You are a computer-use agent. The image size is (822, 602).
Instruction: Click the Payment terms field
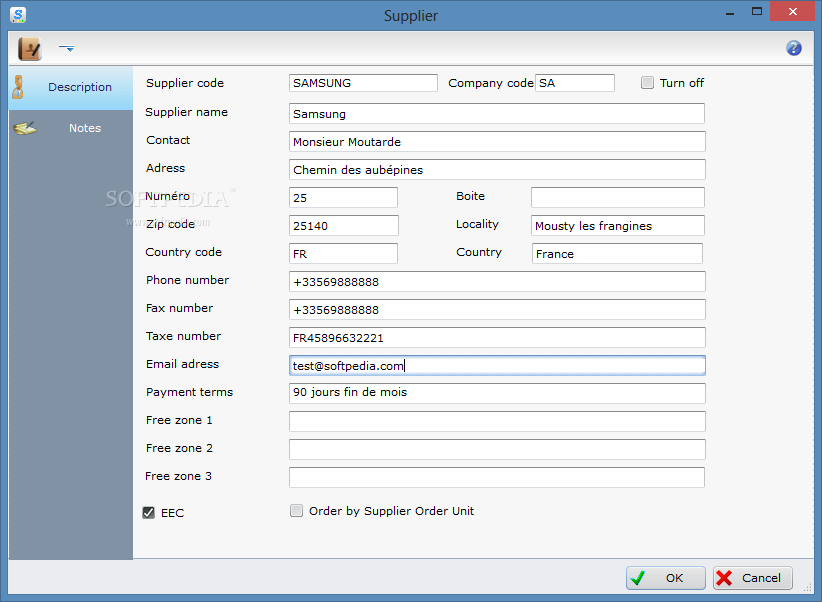pos(496,393)
